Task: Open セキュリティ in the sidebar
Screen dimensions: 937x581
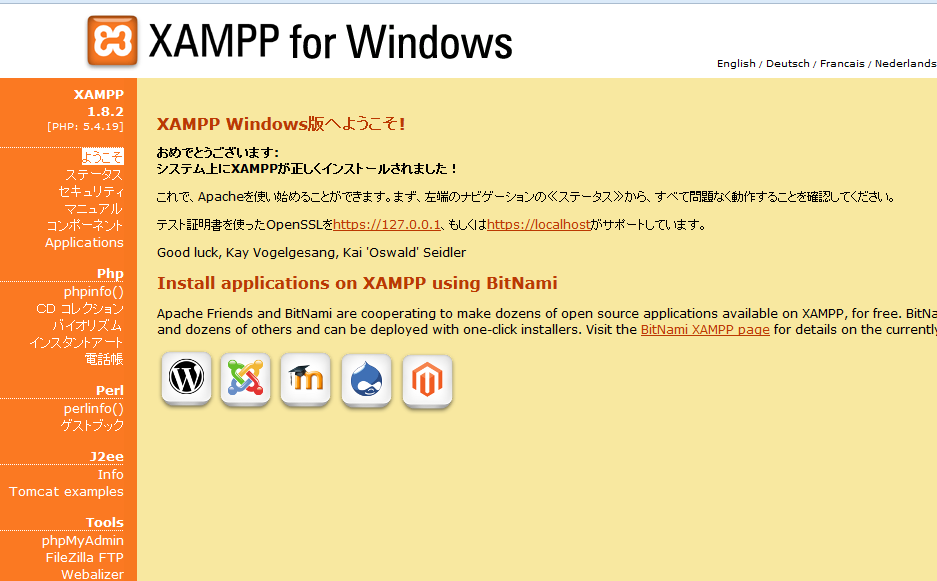Action: (x=91, y=191)
